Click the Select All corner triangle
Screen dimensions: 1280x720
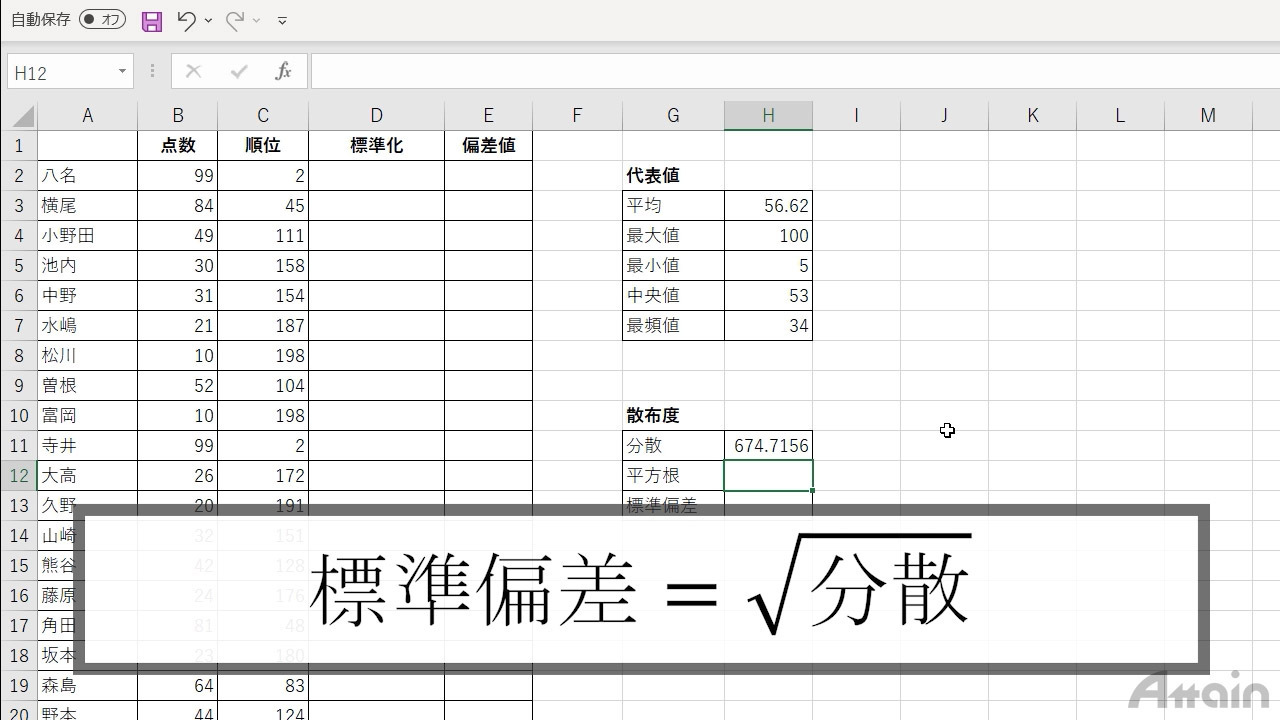click(x=22, y=116)
